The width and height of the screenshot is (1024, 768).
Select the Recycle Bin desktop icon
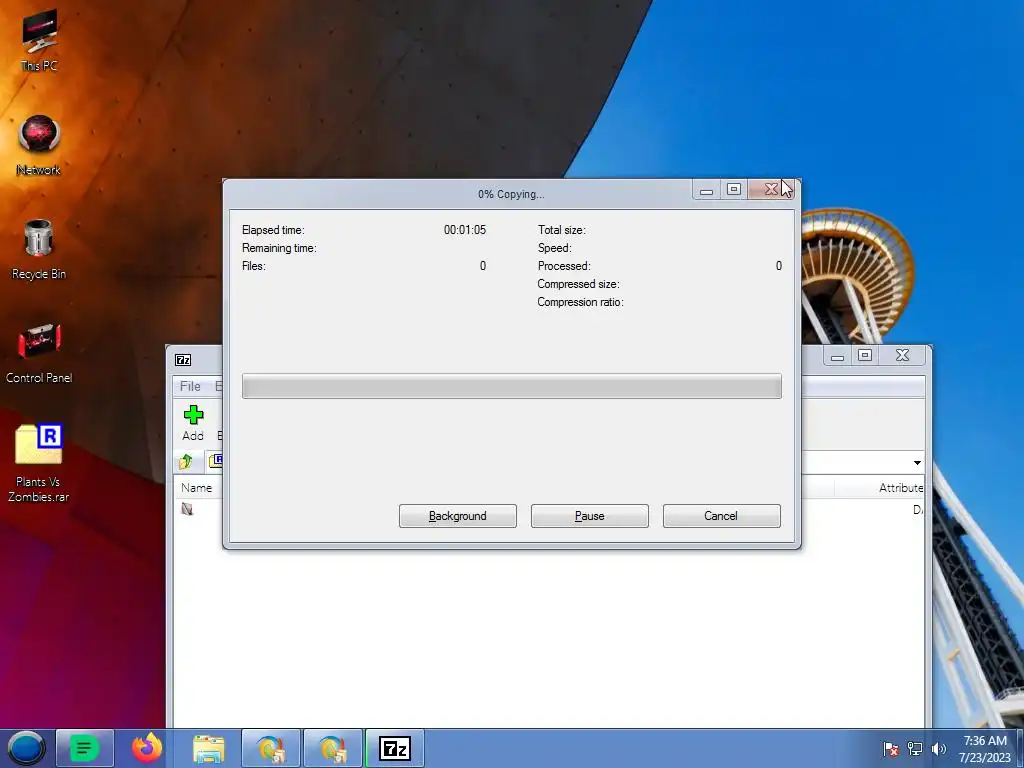click(39, 249)
